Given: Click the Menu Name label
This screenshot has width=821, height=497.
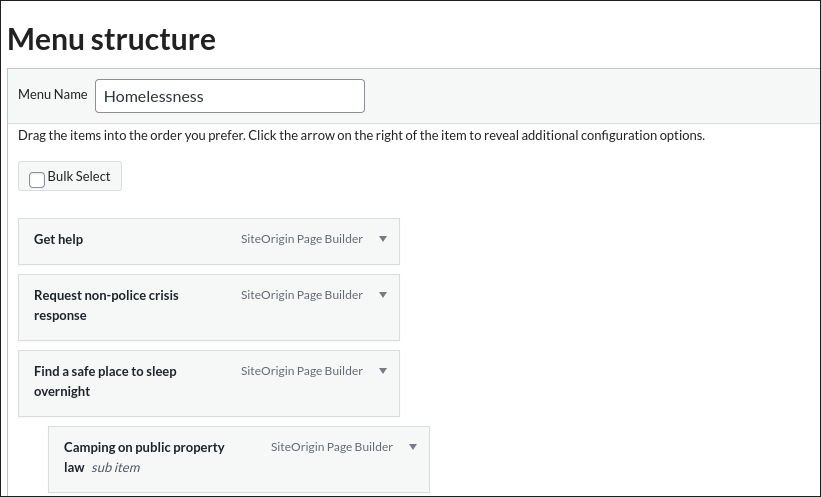Looking at the screenshot, I should point(52,94).
